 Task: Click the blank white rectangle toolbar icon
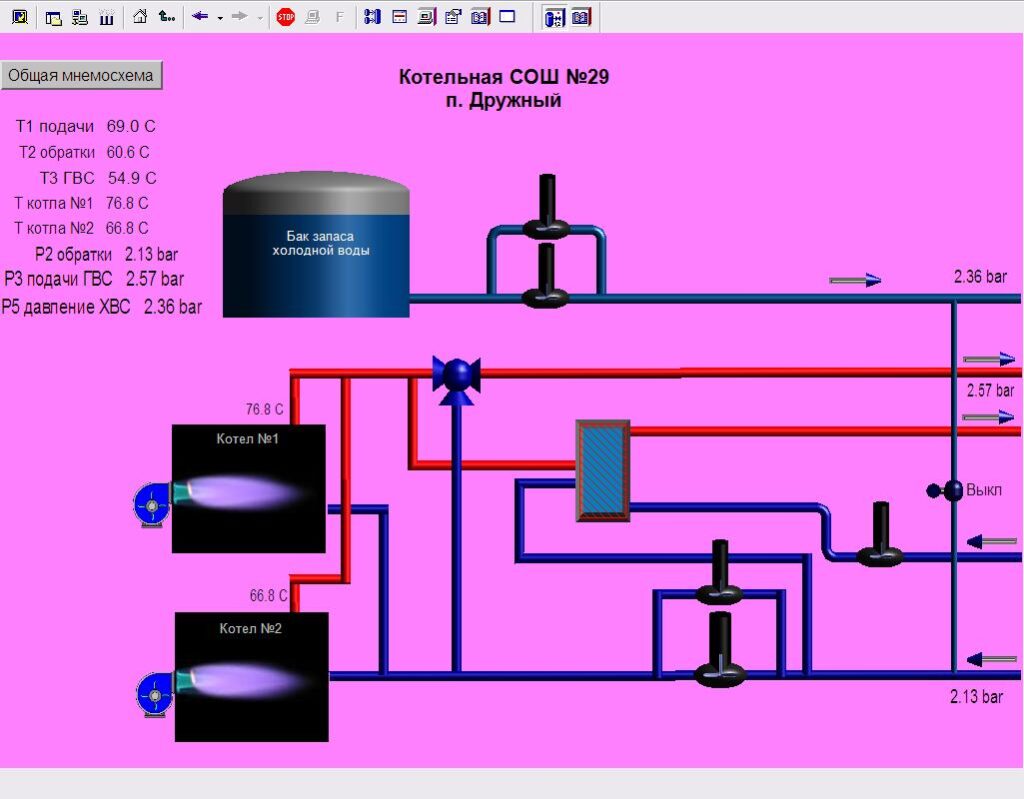[x=507, y=17]
